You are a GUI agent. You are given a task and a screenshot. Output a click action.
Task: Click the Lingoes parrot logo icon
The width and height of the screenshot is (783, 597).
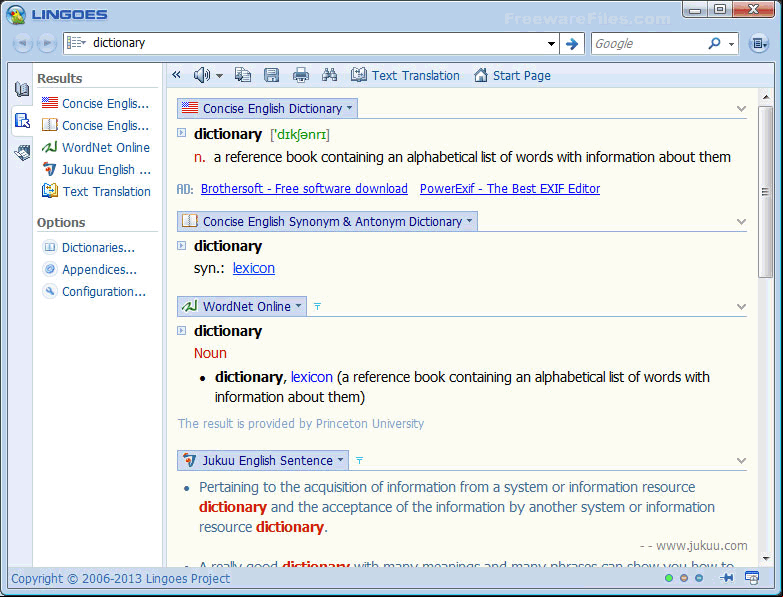coord(15,14)
